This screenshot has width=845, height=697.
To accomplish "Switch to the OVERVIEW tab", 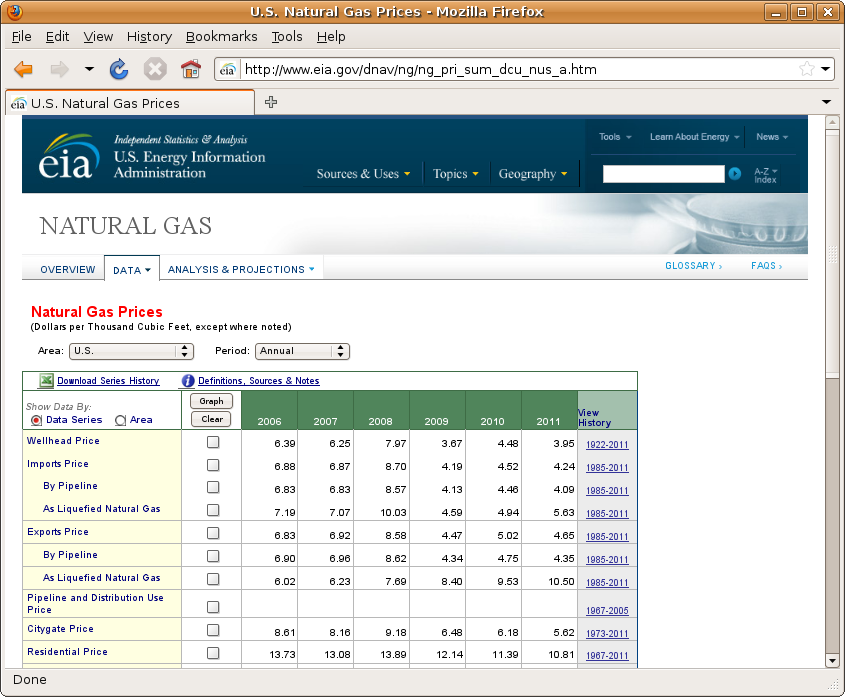I will point(68,270).
